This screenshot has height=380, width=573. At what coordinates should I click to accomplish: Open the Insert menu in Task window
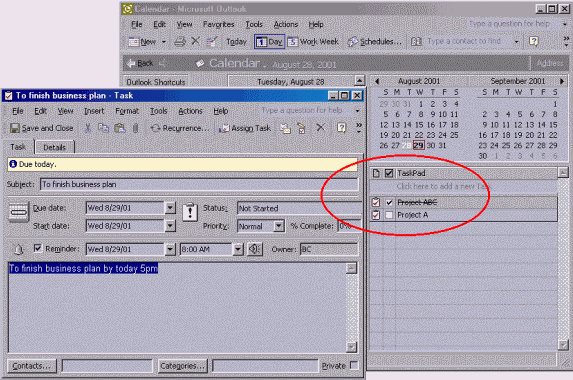click(x=94, y=111)
